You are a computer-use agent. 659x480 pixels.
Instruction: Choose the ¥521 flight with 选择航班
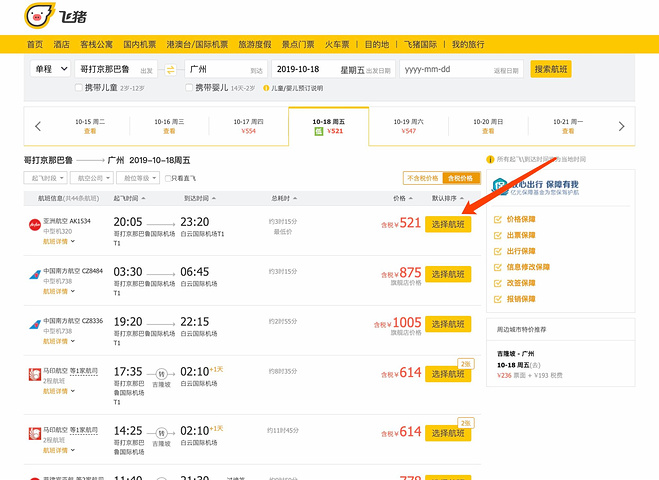pos(447,224)
